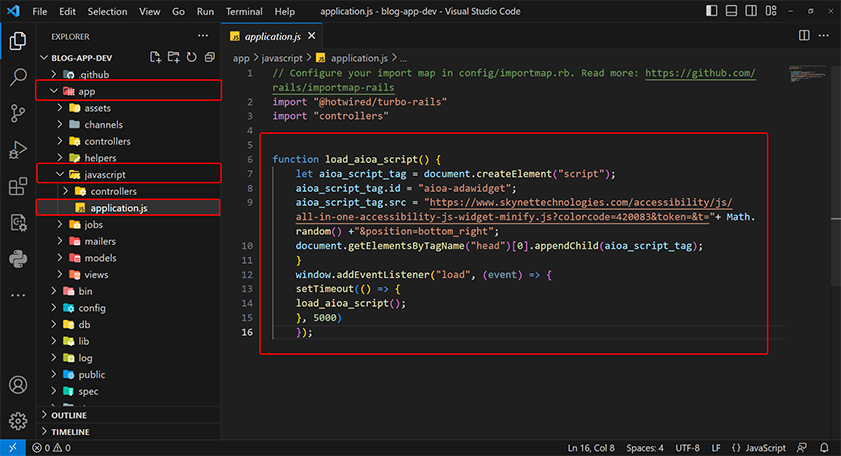Click Spaces: 4 indentation setting

[645, 447]
